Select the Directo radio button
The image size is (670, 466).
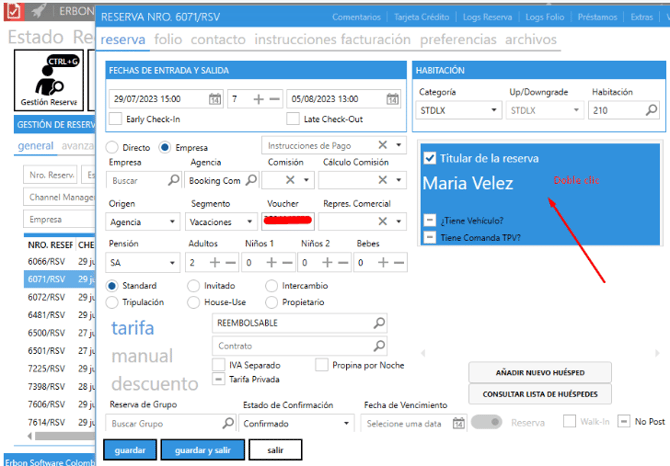tap(112, 147)
